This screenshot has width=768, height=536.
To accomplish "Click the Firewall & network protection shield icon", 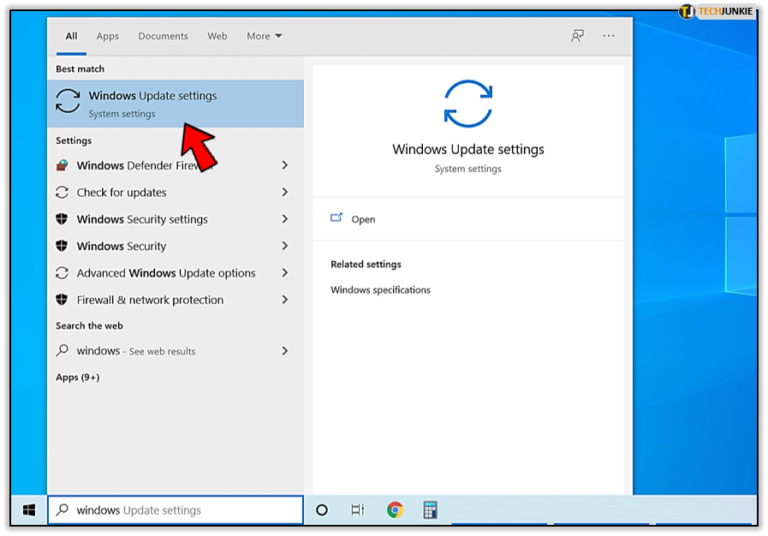I will [x=62, y=299].
